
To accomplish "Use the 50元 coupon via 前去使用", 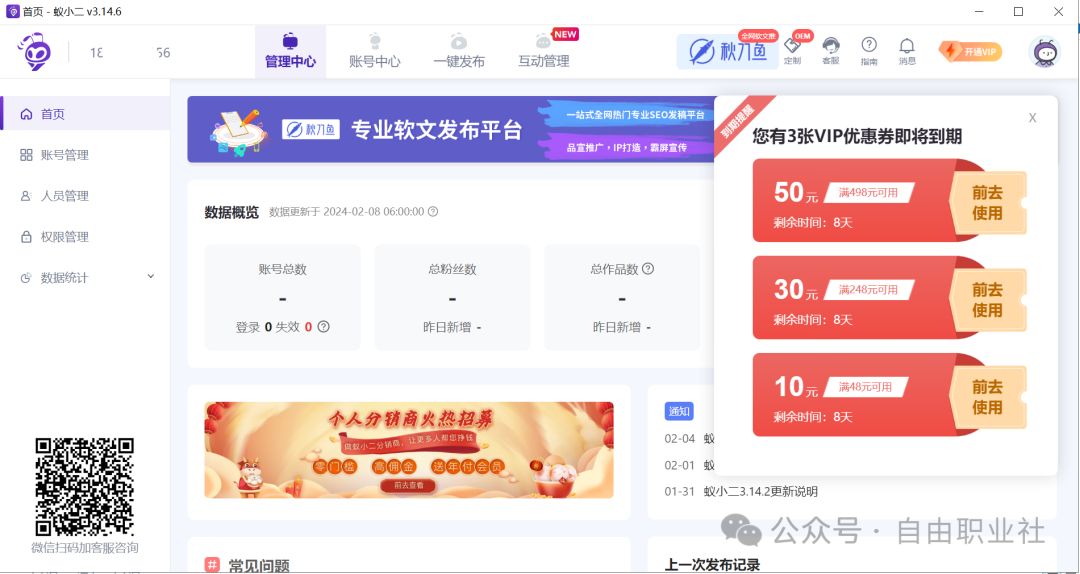I will coord(987,203).
